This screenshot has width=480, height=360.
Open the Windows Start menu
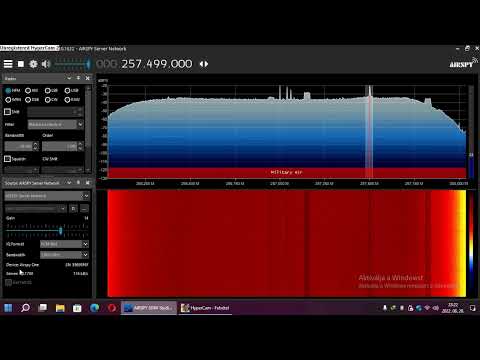point(8,308)
